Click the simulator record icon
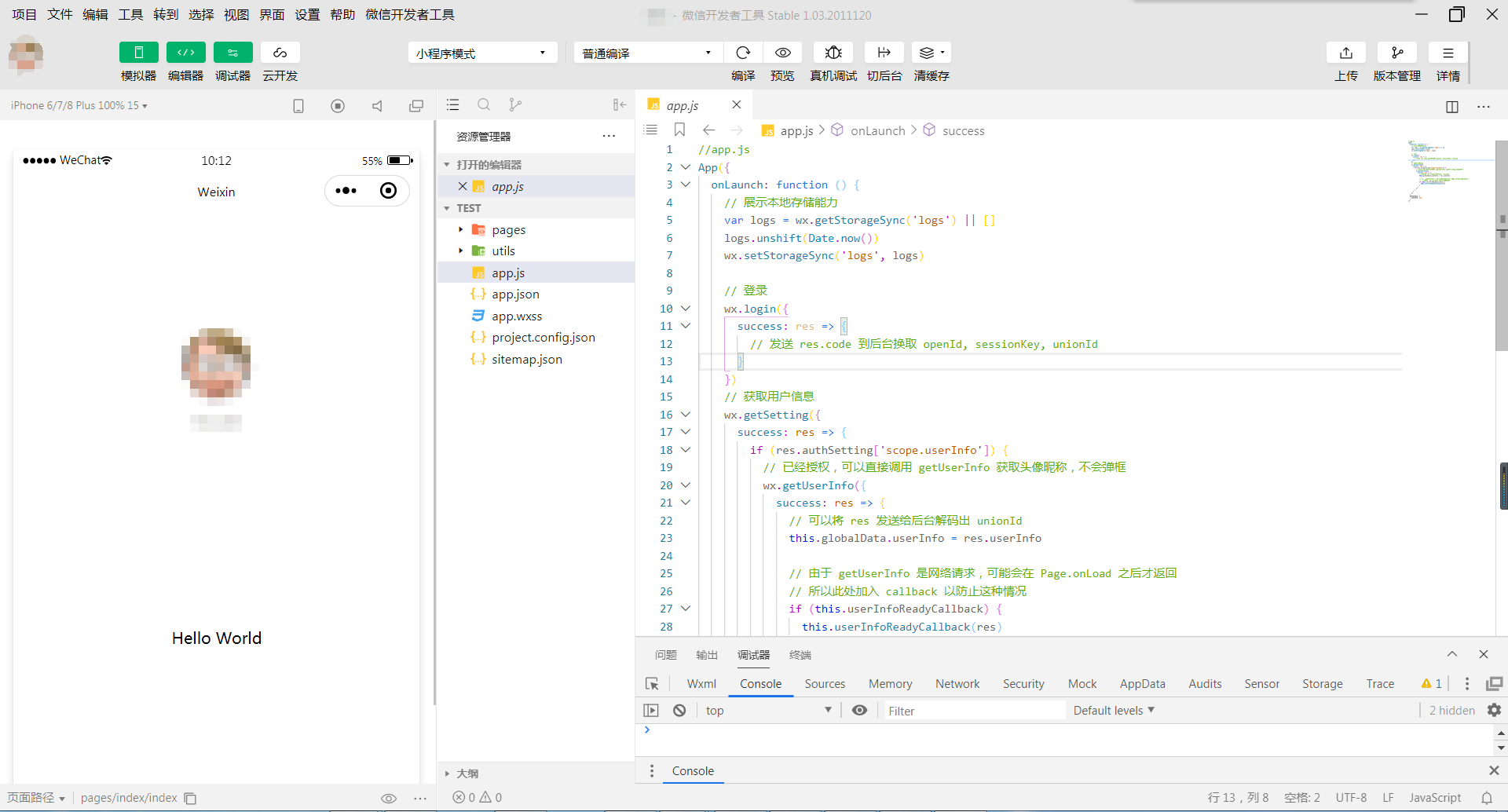1508x812 pixels. tap(338, 105)
